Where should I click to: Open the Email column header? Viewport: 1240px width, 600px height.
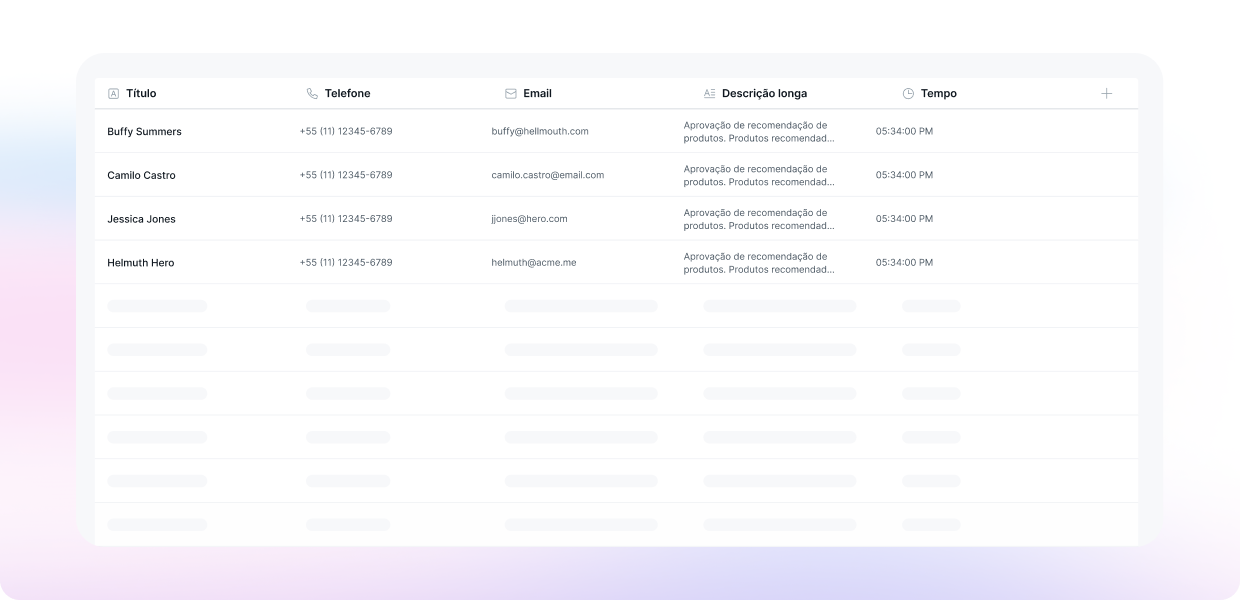pyautogui.click(x=537, y=94)
